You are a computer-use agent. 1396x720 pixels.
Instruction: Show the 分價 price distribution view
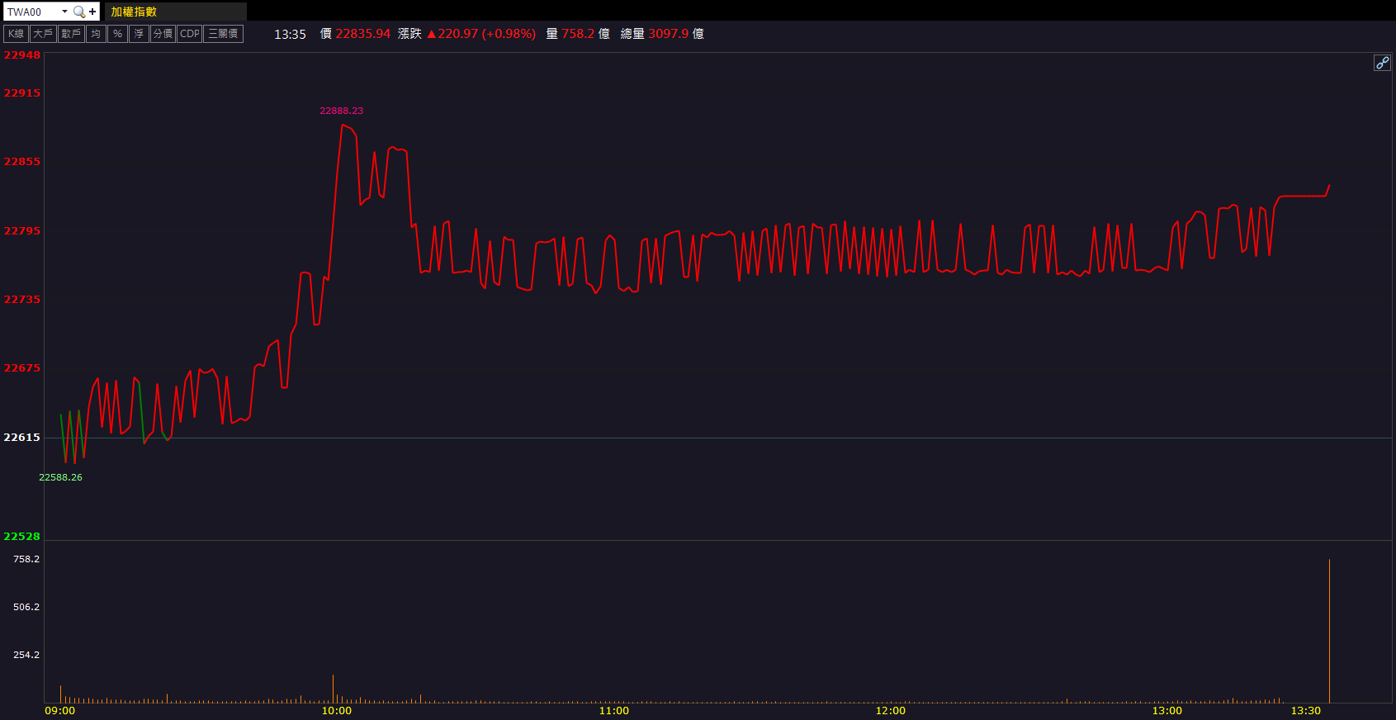point(163,34)
